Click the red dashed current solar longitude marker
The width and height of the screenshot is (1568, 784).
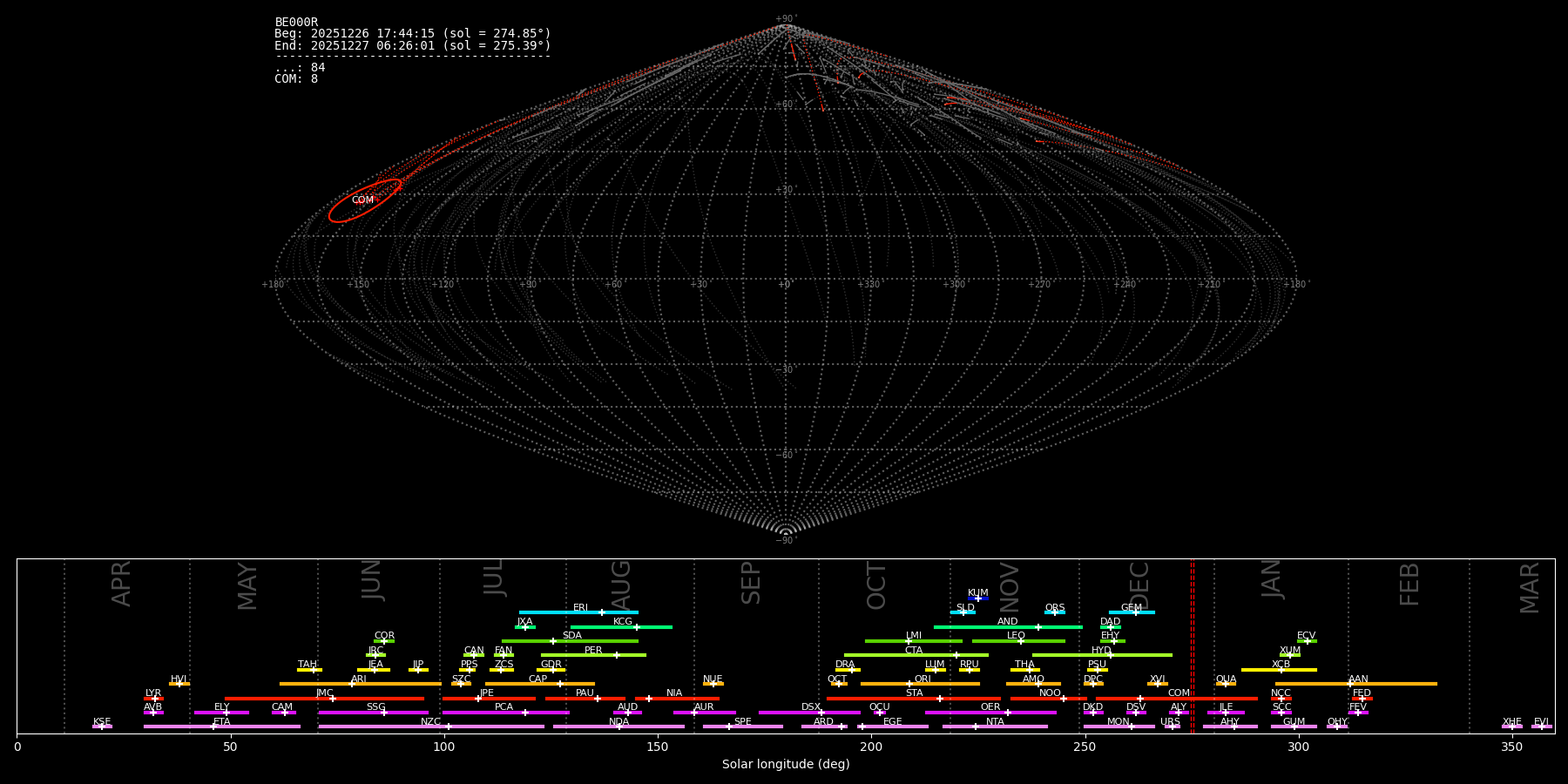(1193, 645)
